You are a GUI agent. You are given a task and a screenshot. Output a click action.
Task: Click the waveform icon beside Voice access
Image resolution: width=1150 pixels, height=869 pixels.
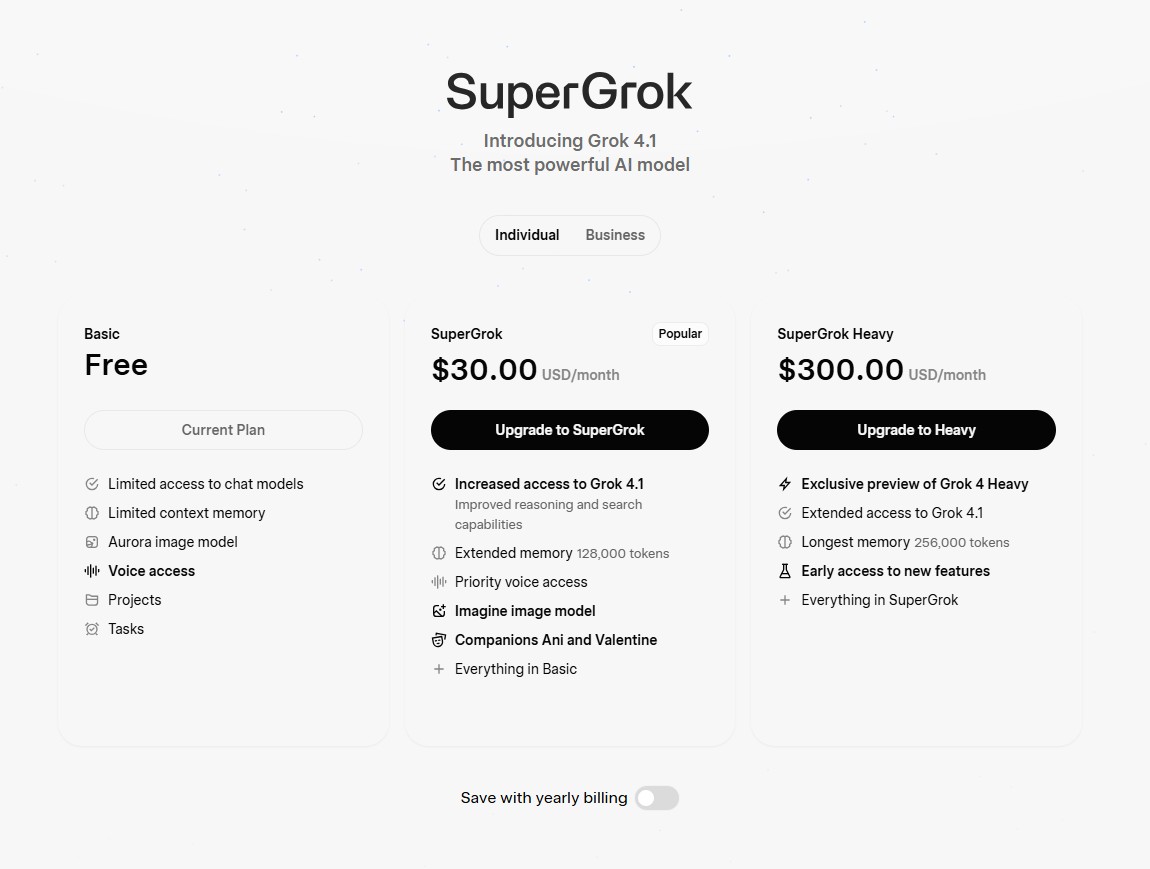pos(92,571)
